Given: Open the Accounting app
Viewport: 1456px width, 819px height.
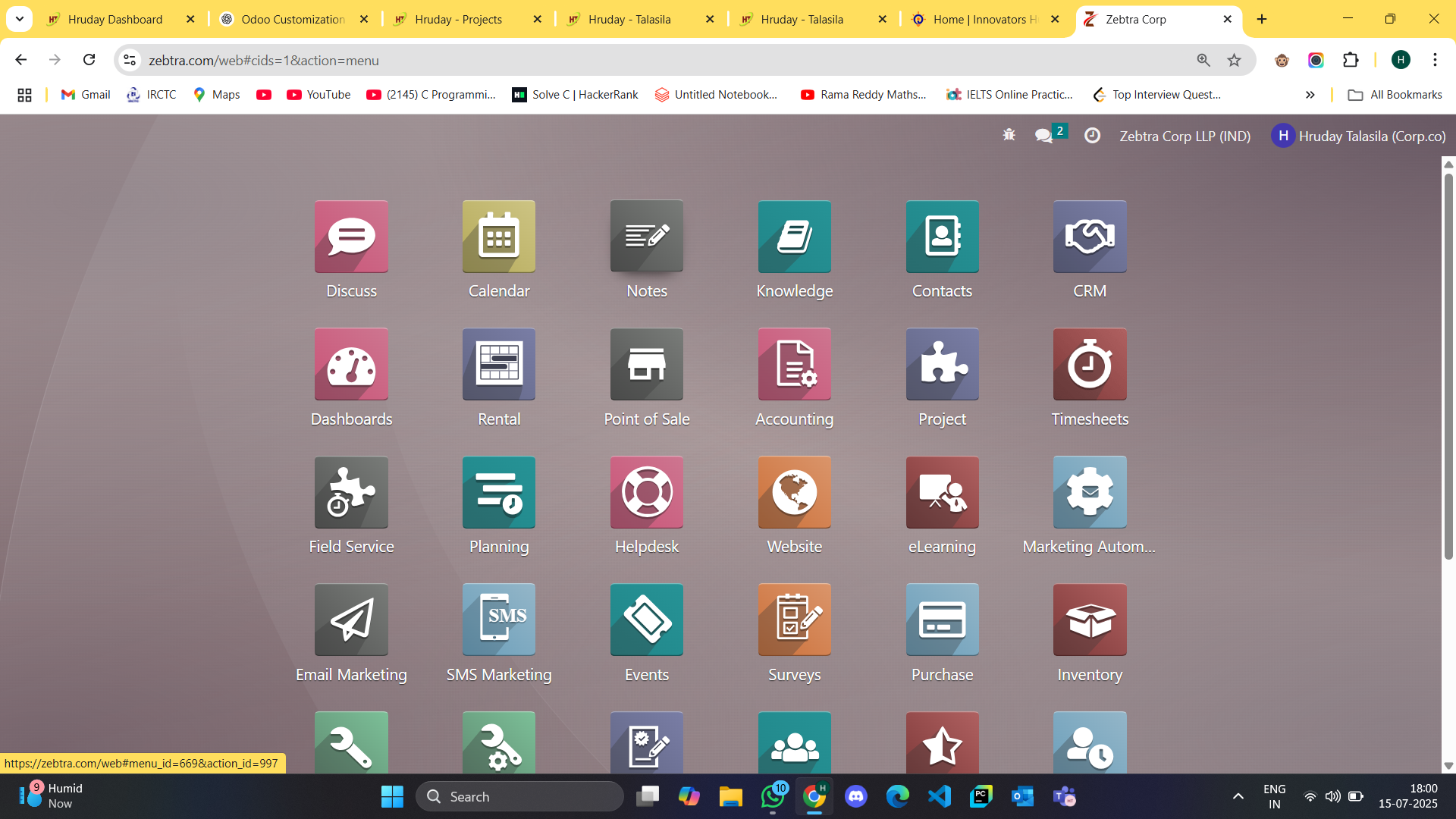Looking at the screenshot, I should (x=794, y=365).
